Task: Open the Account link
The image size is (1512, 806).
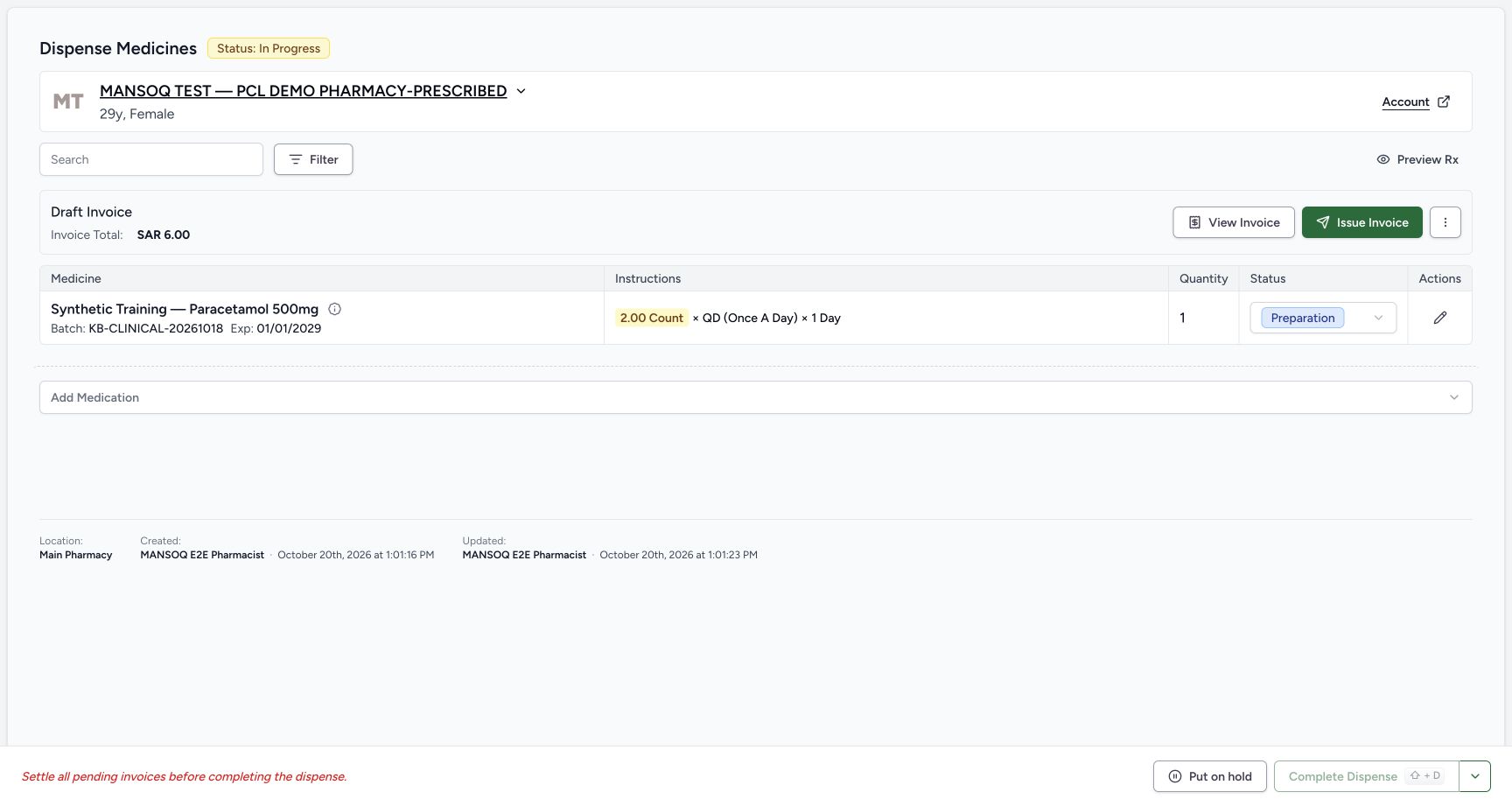Action: point(1405,102)
